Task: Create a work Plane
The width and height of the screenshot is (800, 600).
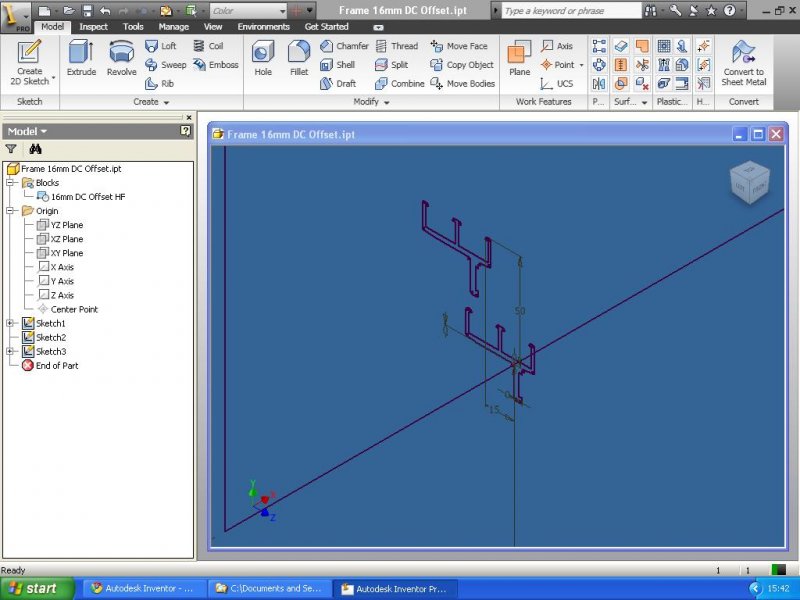Action: pos(519,59)
